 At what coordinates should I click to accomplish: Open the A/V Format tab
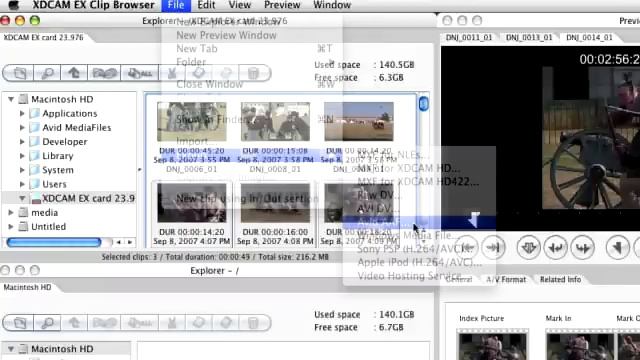pos(506,280)
